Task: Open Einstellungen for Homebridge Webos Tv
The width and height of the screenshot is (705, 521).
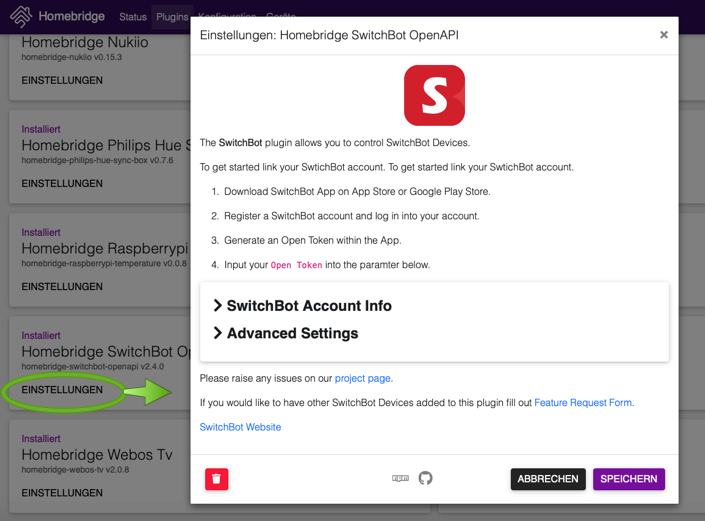Action: tap(62, 493)
